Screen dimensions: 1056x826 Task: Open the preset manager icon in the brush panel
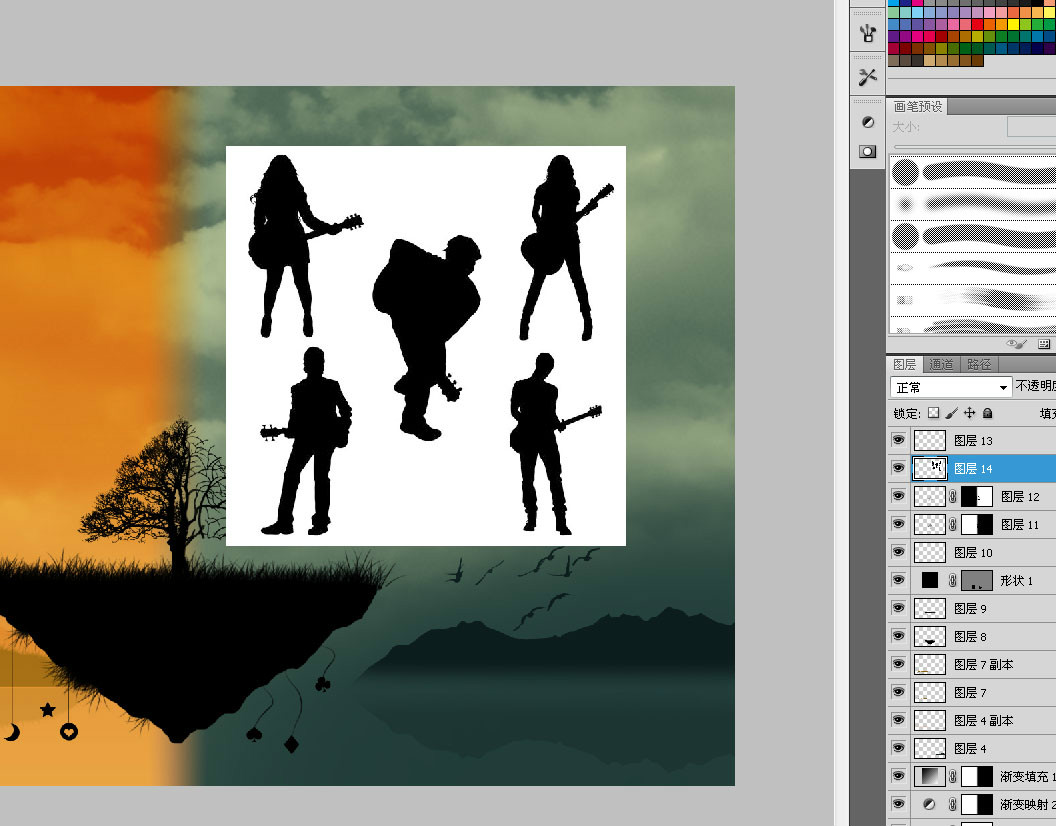click(1044, 344)
